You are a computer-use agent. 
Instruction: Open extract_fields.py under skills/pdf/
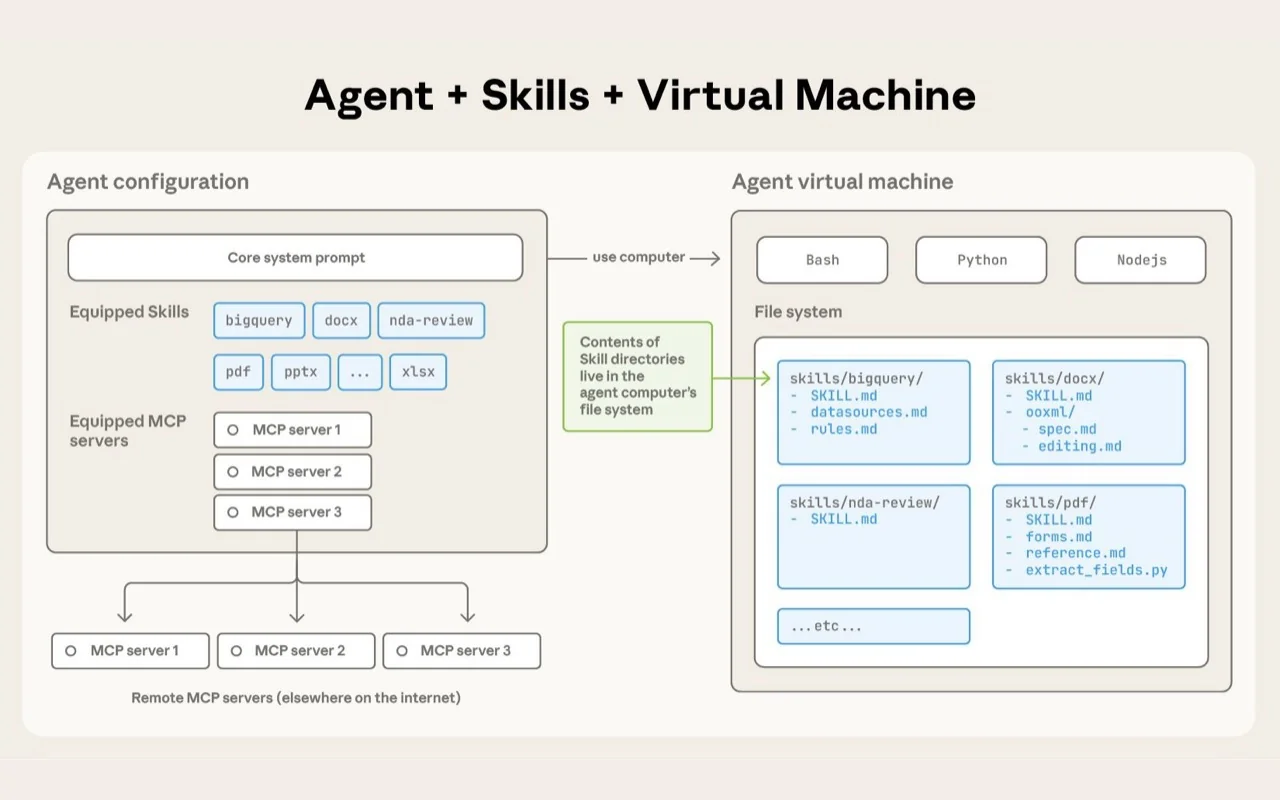pos(1097,571)
